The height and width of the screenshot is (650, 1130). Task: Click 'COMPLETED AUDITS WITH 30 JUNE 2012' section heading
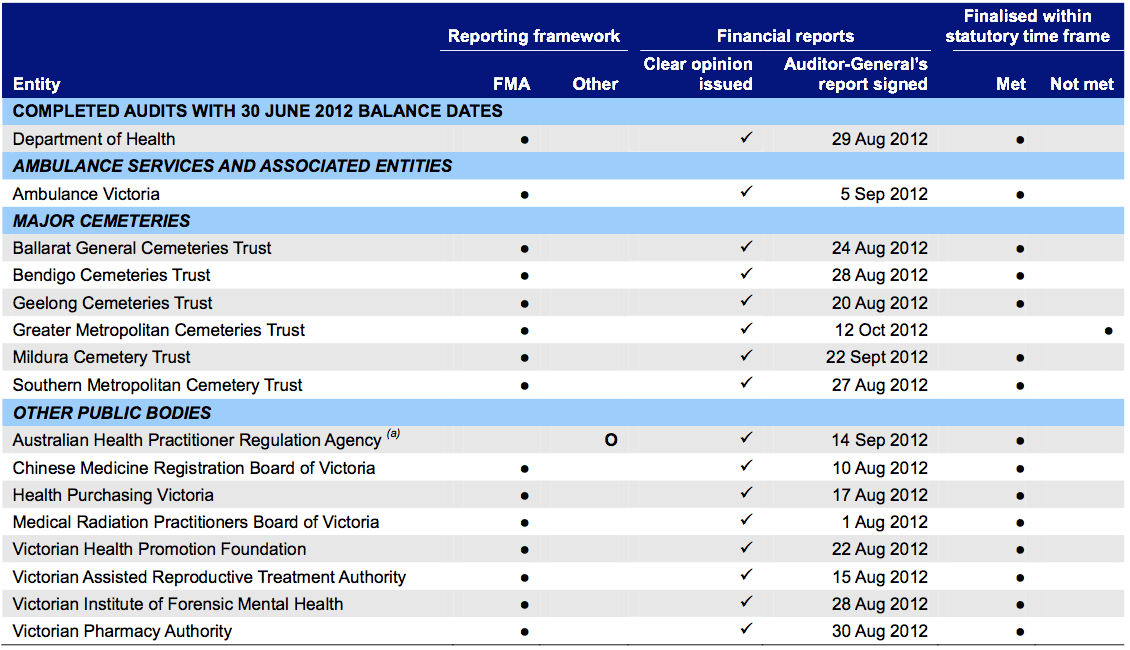[257, 112]
